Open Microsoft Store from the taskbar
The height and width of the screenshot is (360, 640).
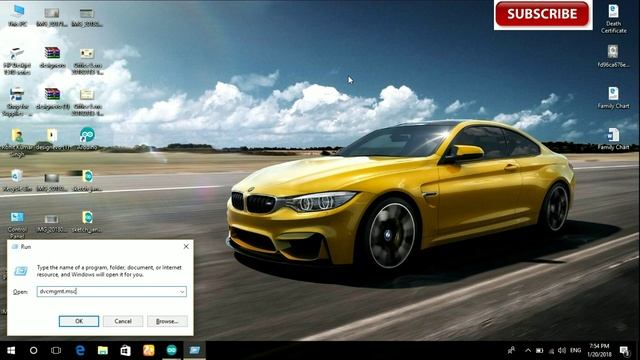pyautogui.click(x=125, y=350)
